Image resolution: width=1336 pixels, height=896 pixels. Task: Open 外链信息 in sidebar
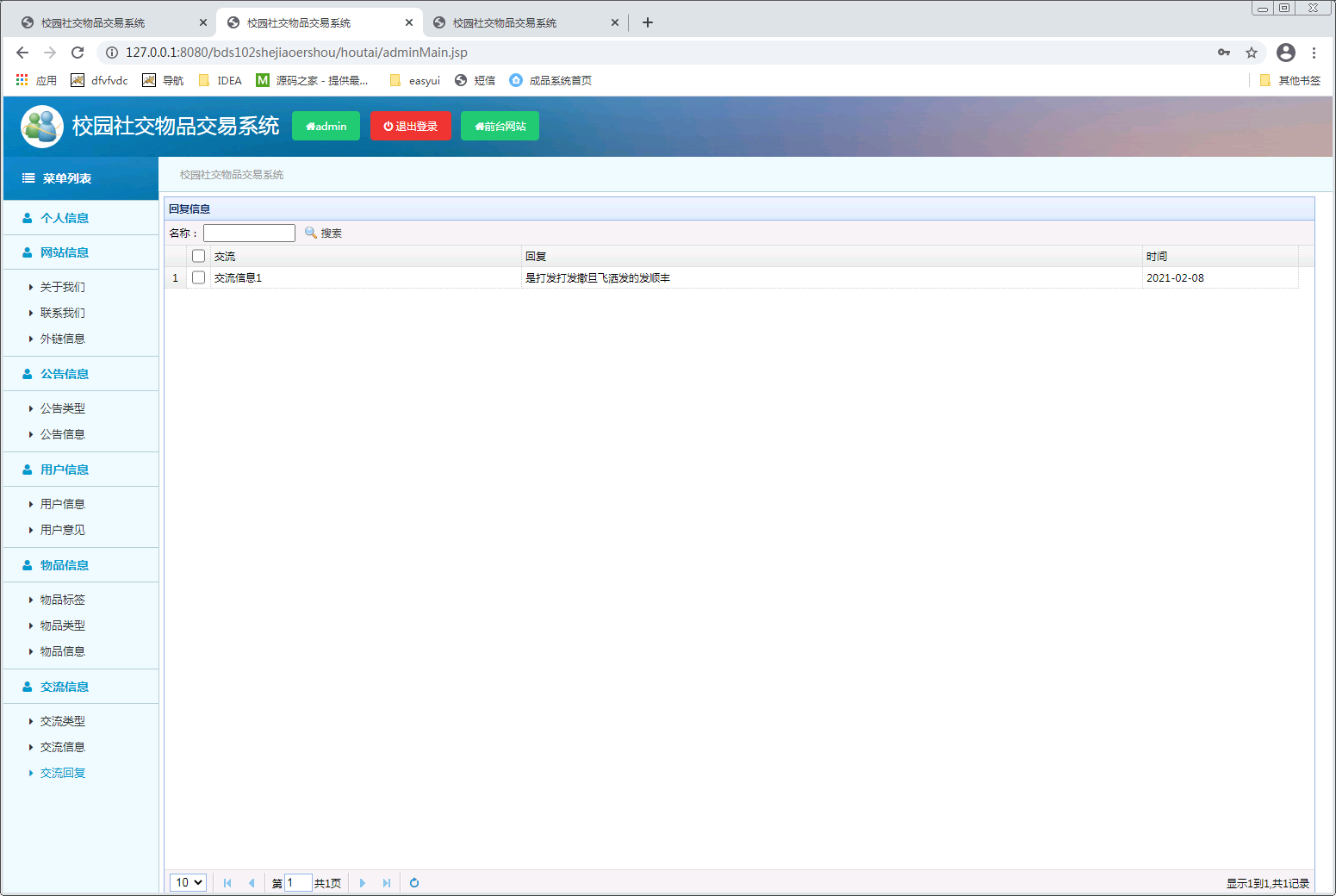(63, 339)
